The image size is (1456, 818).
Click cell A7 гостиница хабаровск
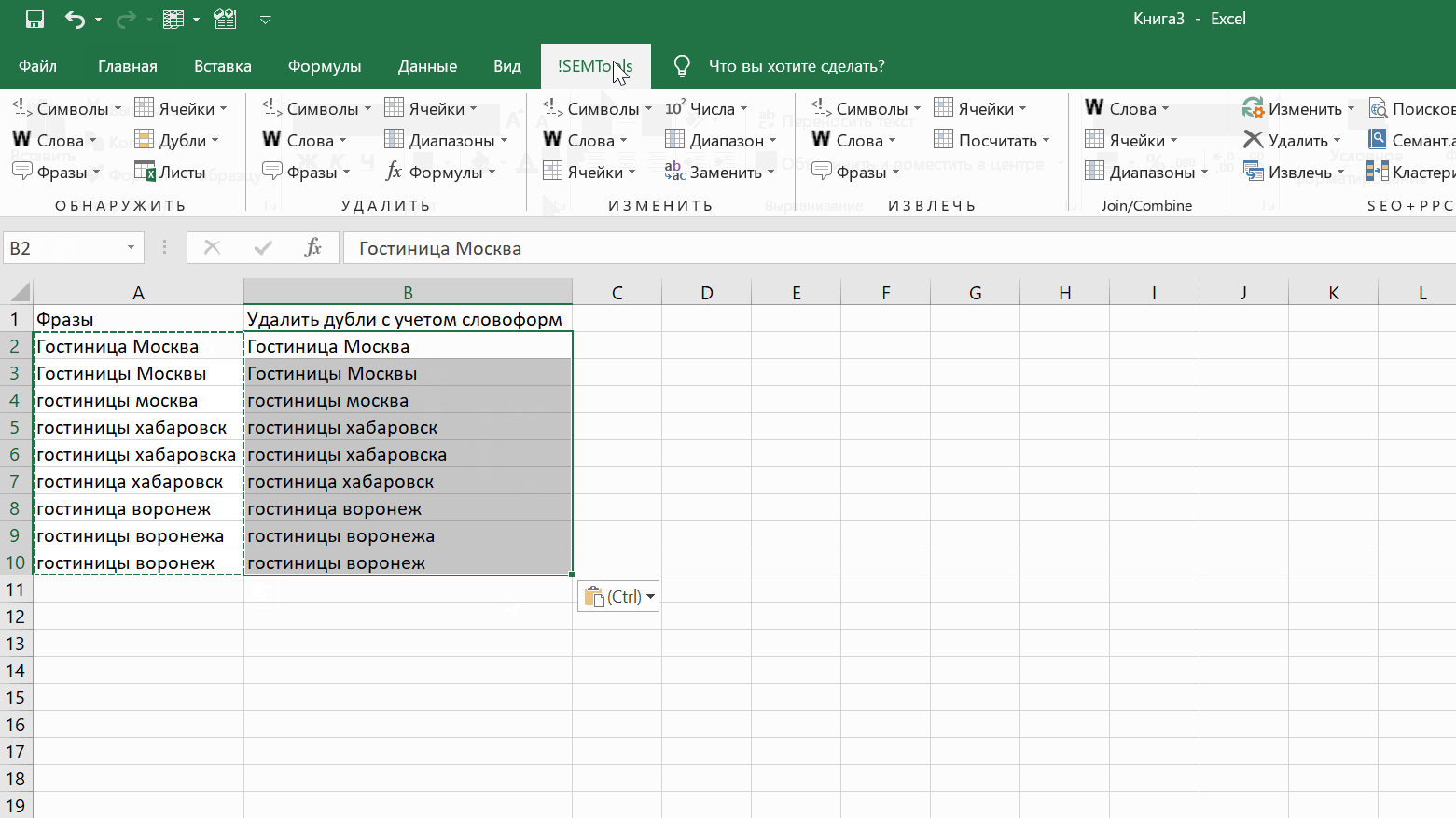coord(138,481)
